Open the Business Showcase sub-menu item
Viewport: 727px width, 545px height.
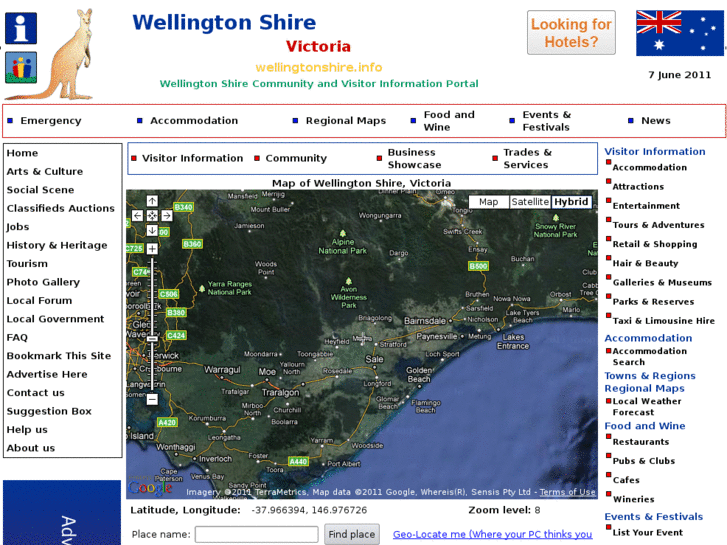pyautogui.click(x=415, y=159)
